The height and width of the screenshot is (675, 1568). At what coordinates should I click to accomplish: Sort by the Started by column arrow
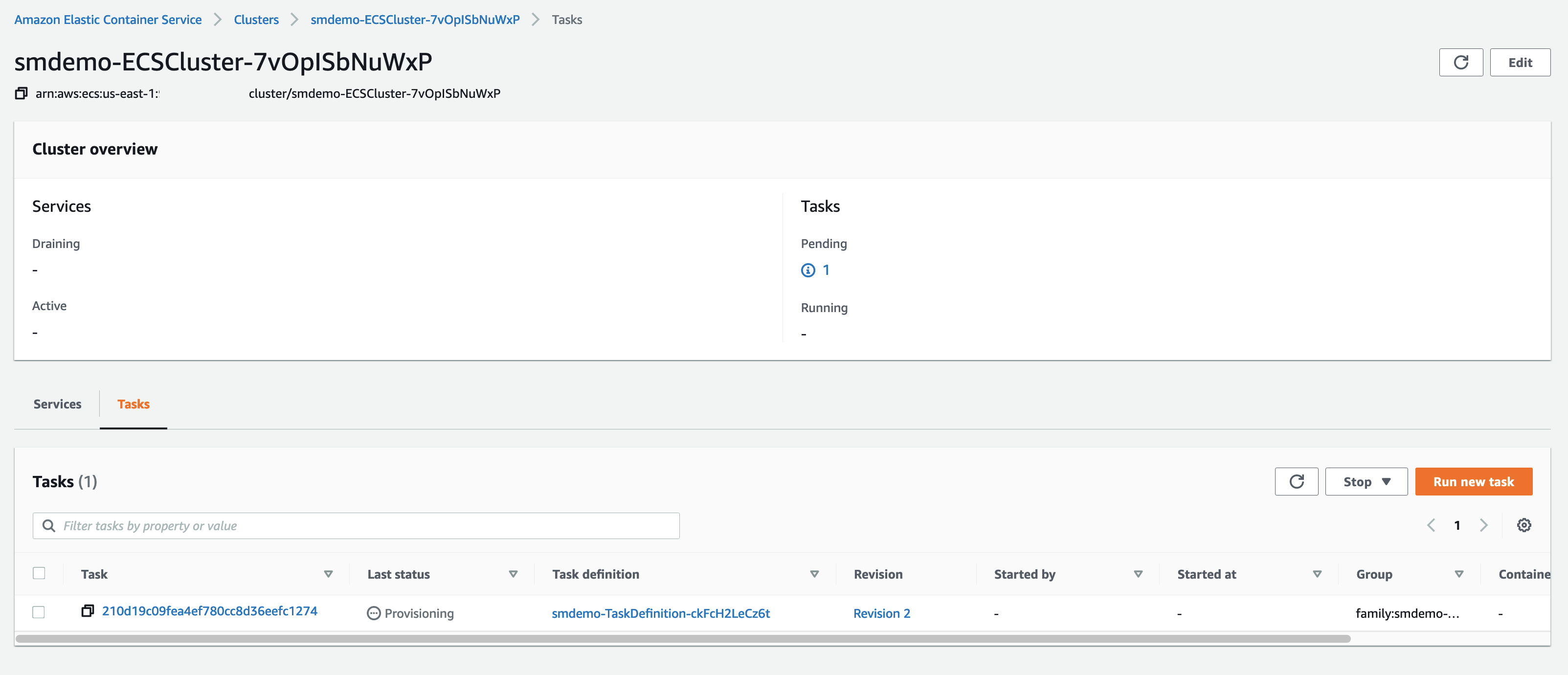(x=1138, y=574)
